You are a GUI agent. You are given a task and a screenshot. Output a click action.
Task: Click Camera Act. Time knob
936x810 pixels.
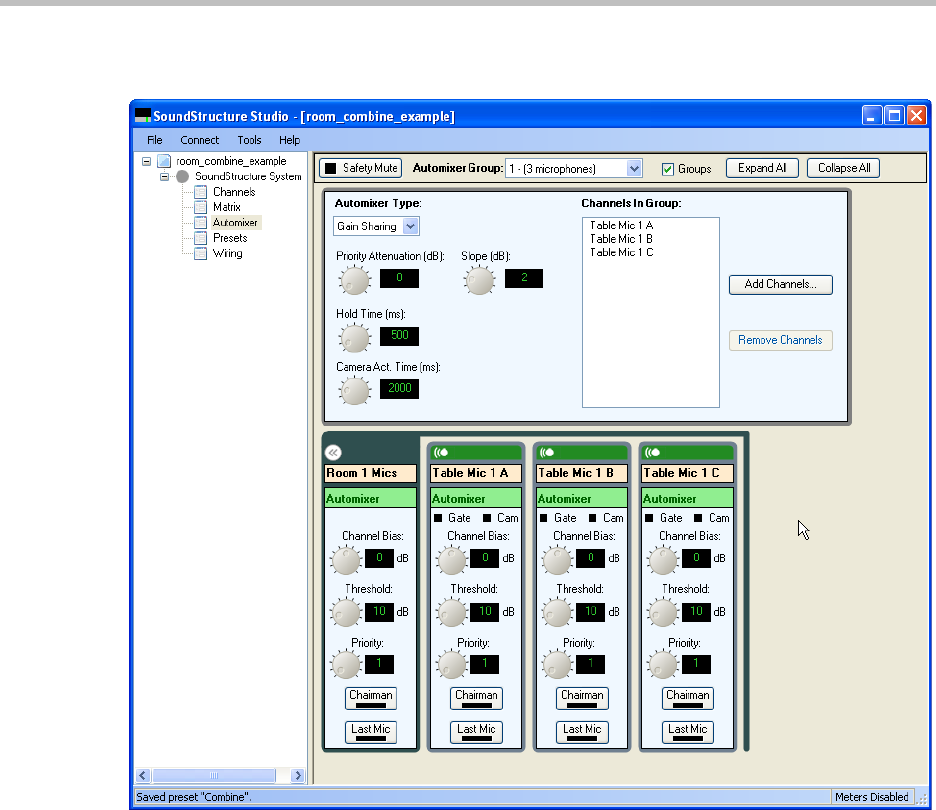pos(354,391)
